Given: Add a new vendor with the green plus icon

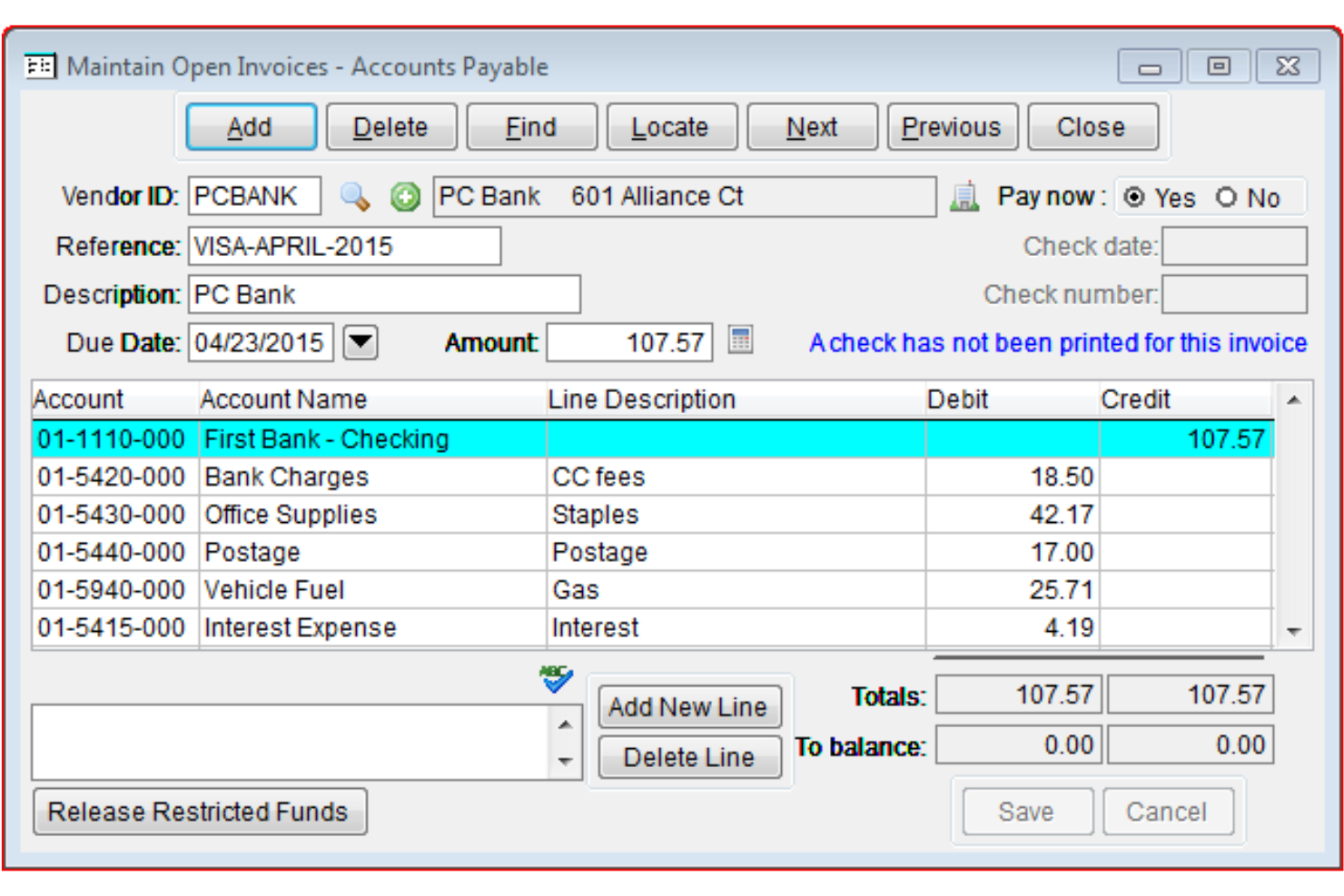Looking at the screenshot, I should pyautogui.click(x=406, y=197).
